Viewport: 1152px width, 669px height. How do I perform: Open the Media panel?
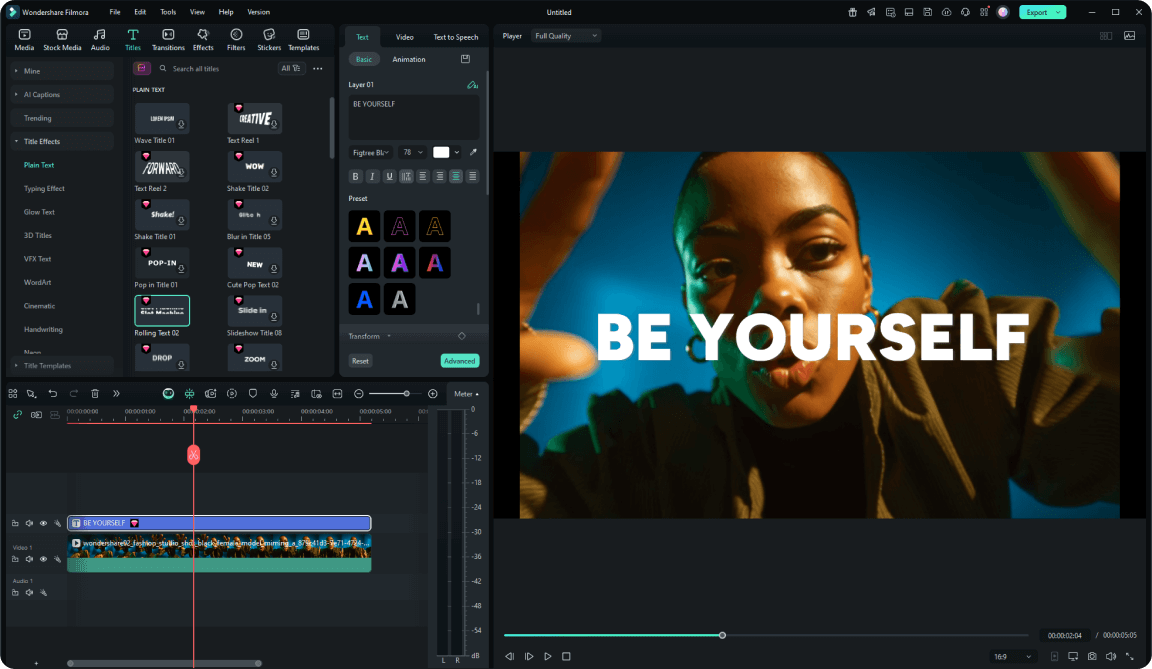tap(24, 40)
